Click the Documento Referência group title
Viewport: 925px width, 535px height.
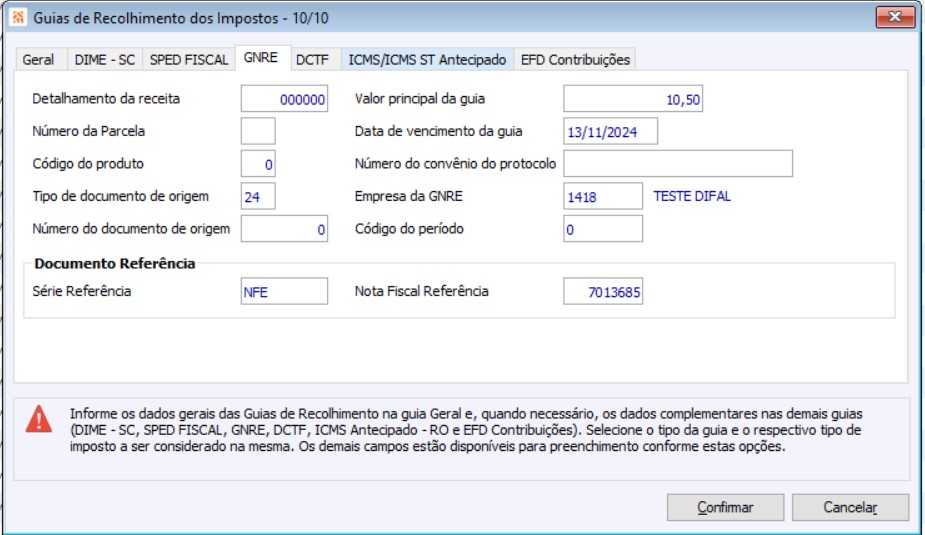(115, 263)
